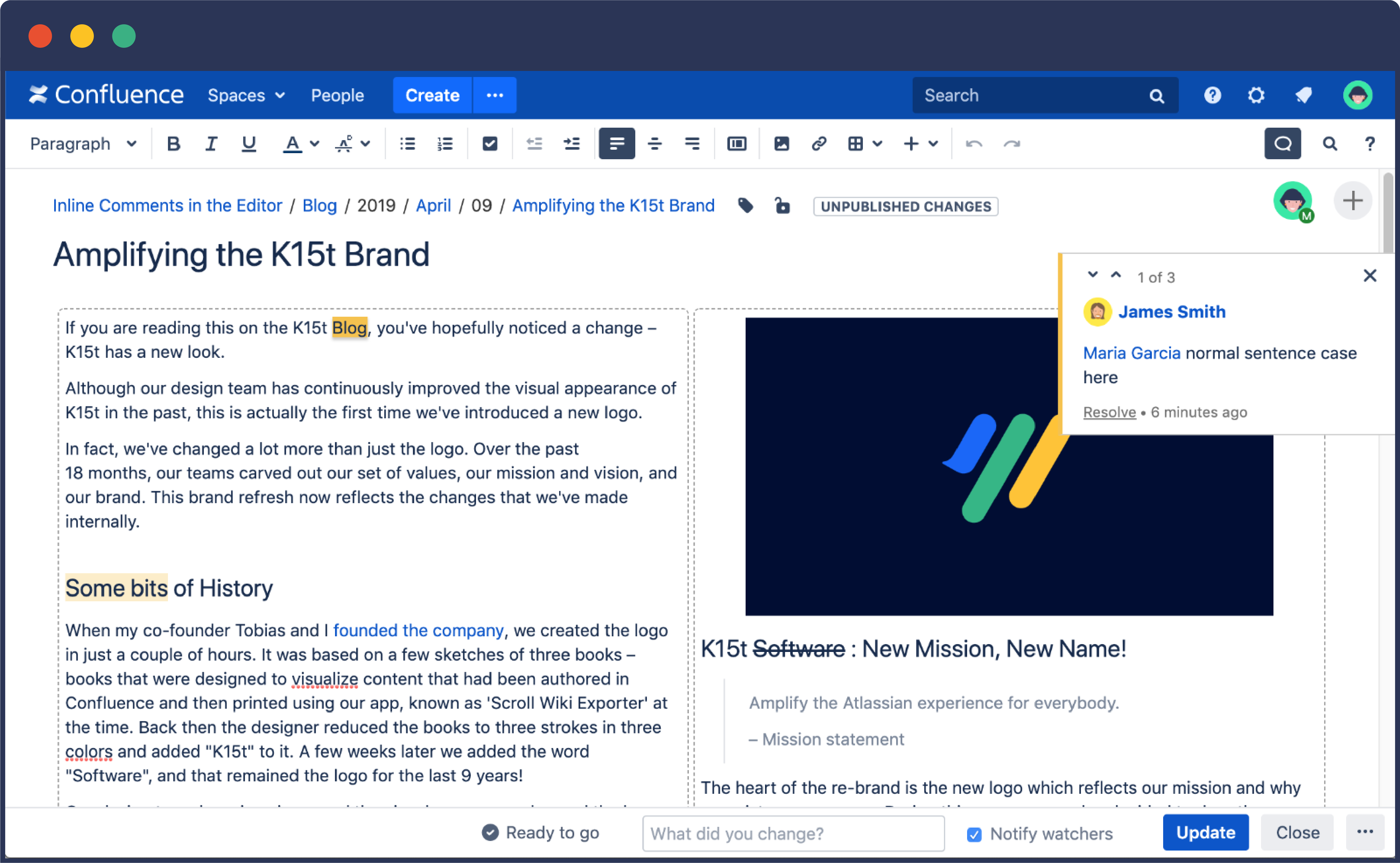This screenshot has height=863, width=1400.
Task: Open the People menu item
Action: click(337, 95)
